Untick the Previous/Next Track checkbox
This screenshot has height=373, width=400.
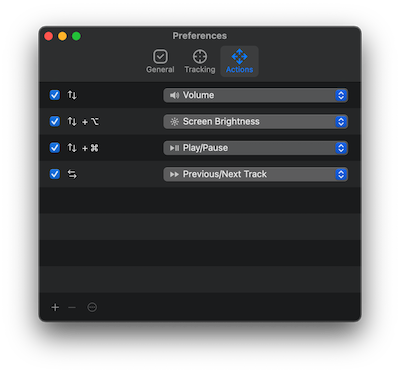coord(55,174)
